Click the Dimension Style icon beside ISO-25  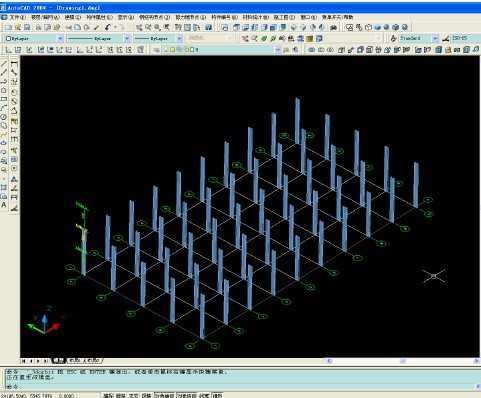446,39
